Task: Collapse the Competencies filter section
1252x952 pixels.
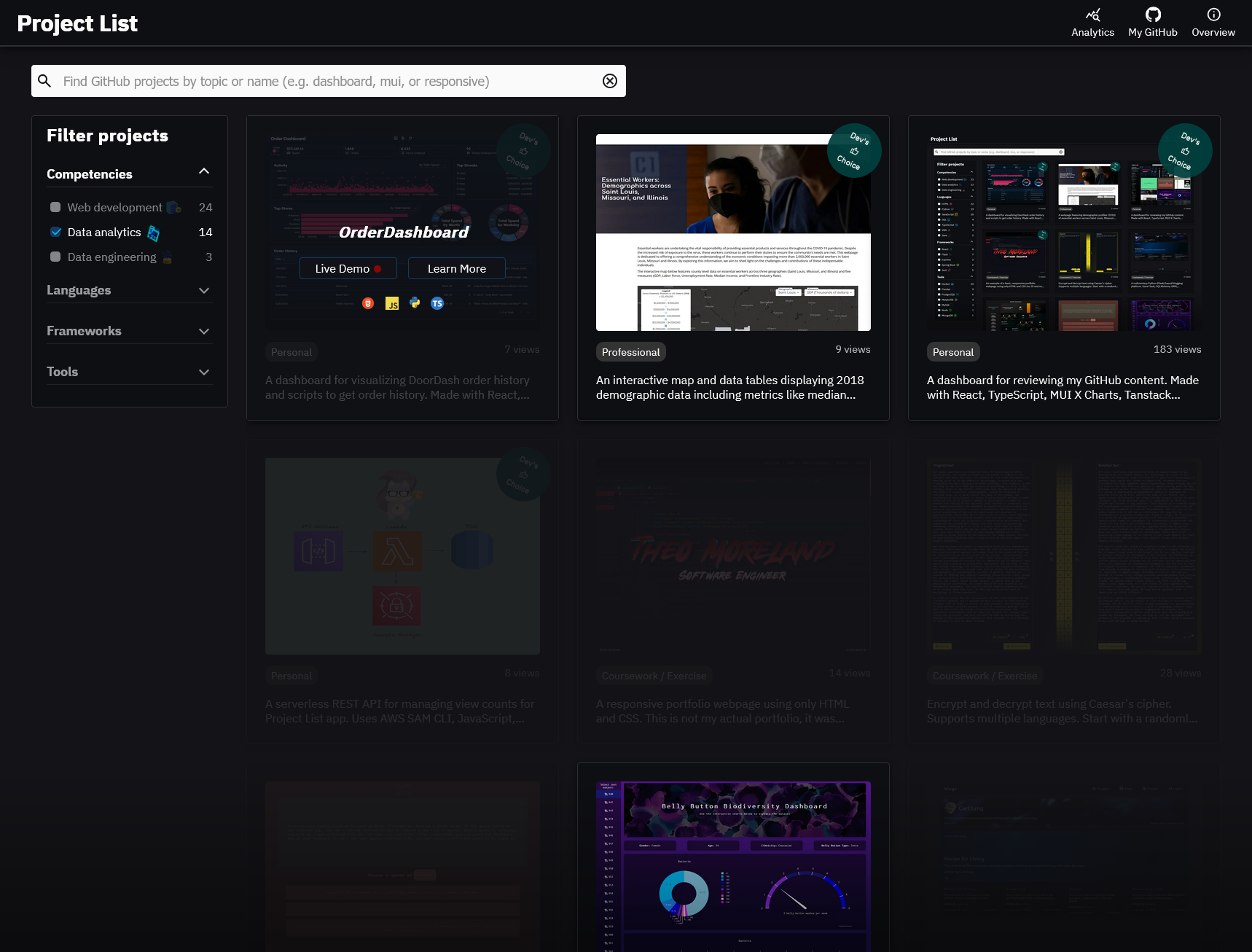Action: tap(204, 172)
